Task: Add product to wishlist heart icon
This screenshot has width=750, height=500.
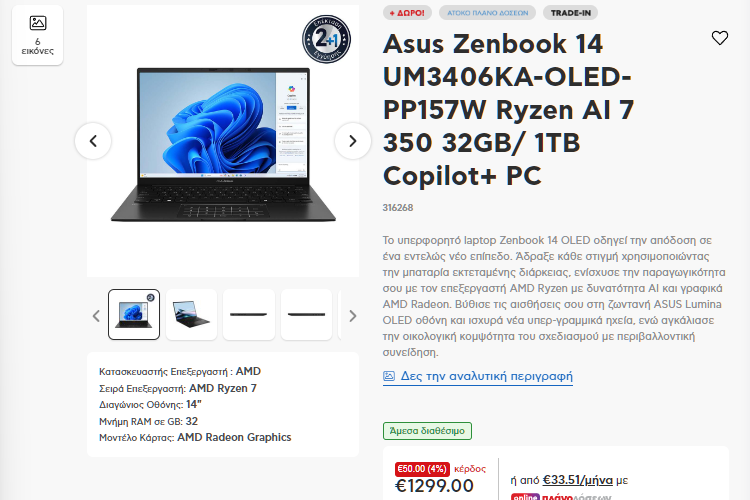Action: pyautogui.click(x=719, y=38)
